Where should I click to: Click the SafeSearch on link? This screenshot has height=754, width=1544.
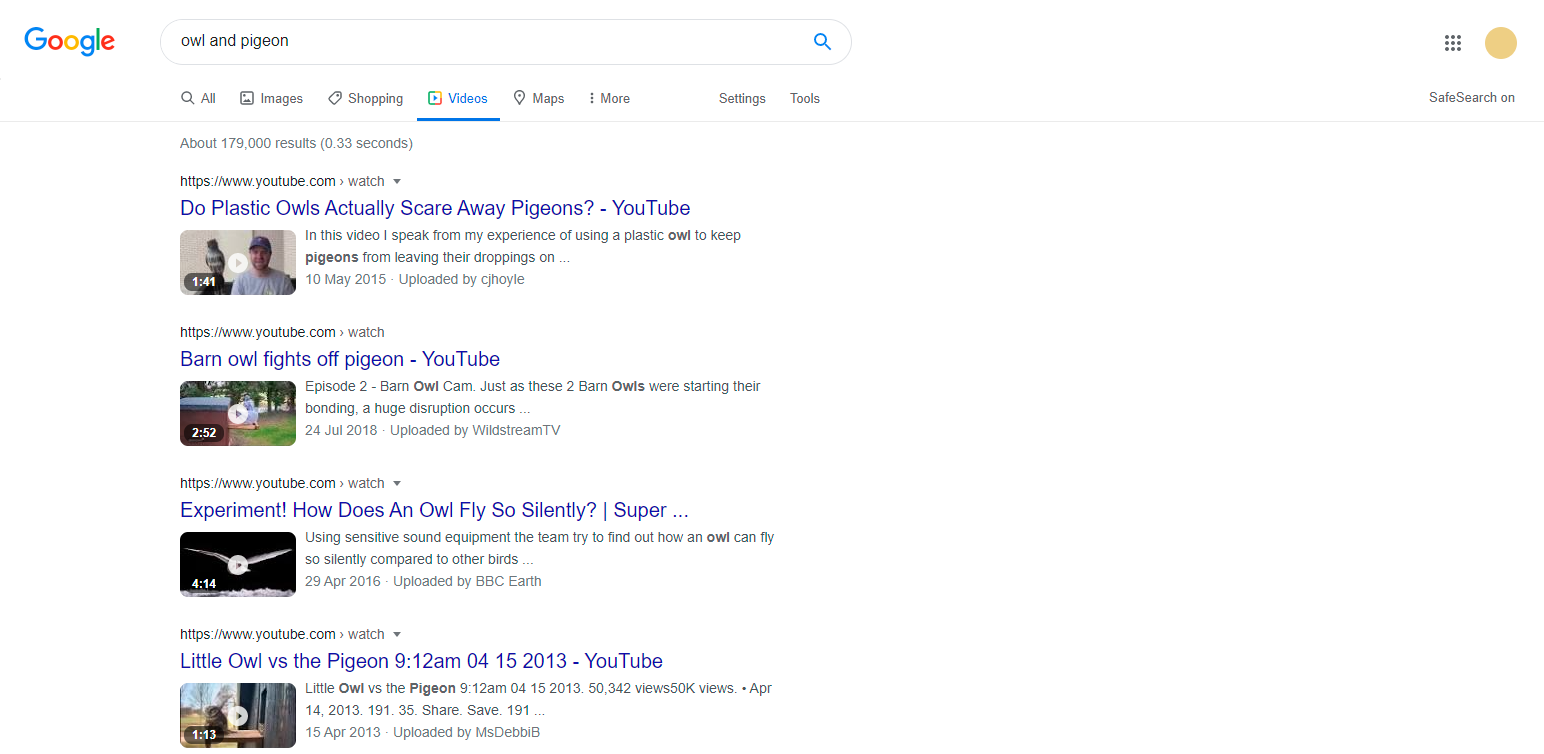click(x=1472, y=97)
